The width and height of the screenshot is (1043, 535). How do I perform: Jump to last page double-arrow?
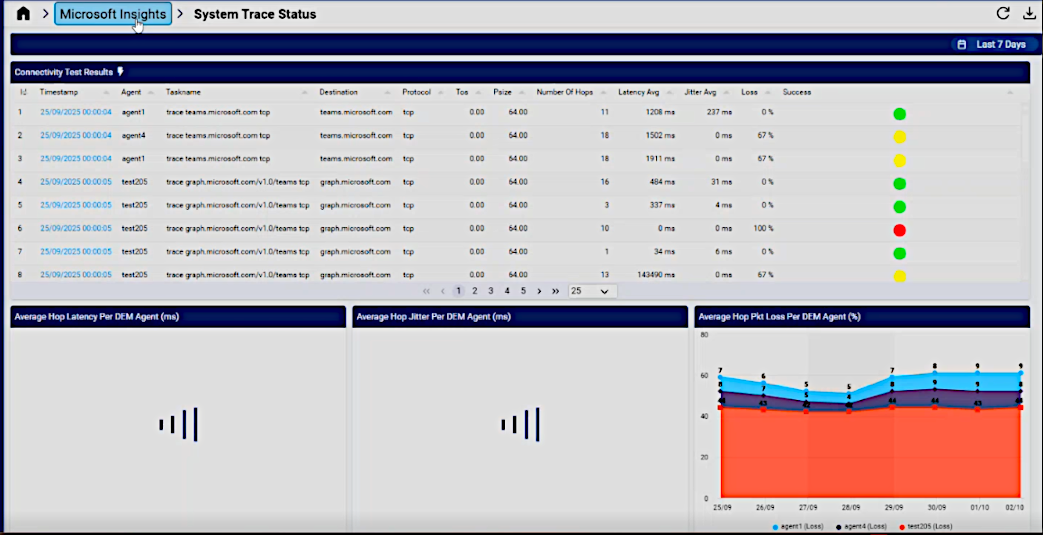coord(555,291)
